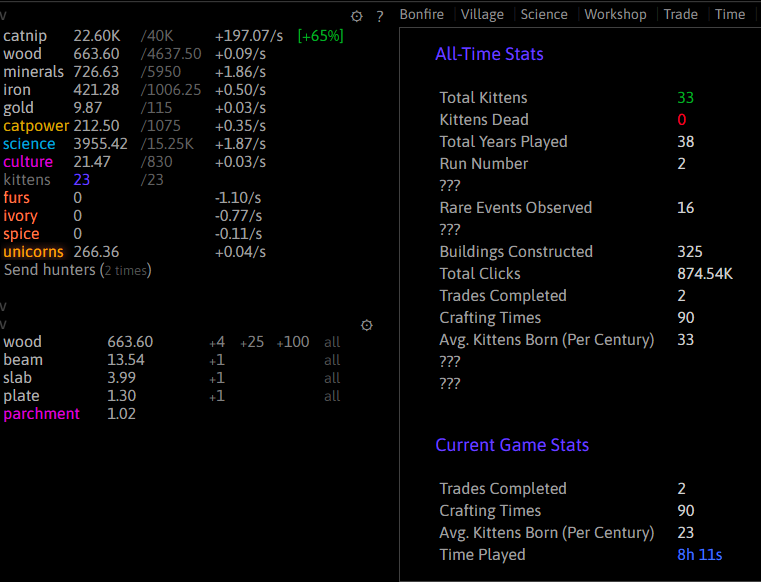Switch to the Bonfire tab

[421, 15]
